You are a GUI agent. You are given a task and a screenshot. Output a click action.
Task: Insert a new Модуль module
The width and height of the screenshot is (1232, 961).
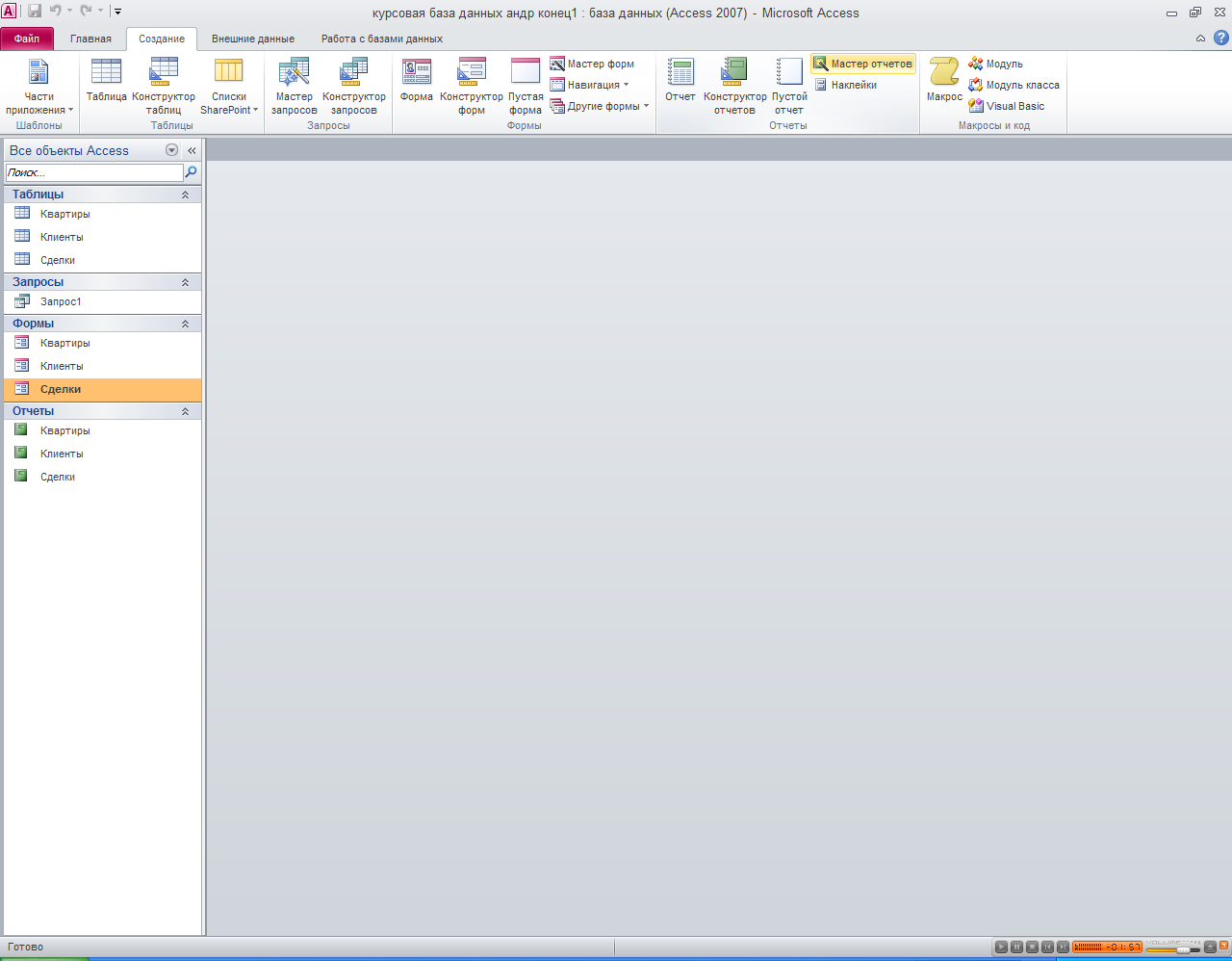pos(996,64)
